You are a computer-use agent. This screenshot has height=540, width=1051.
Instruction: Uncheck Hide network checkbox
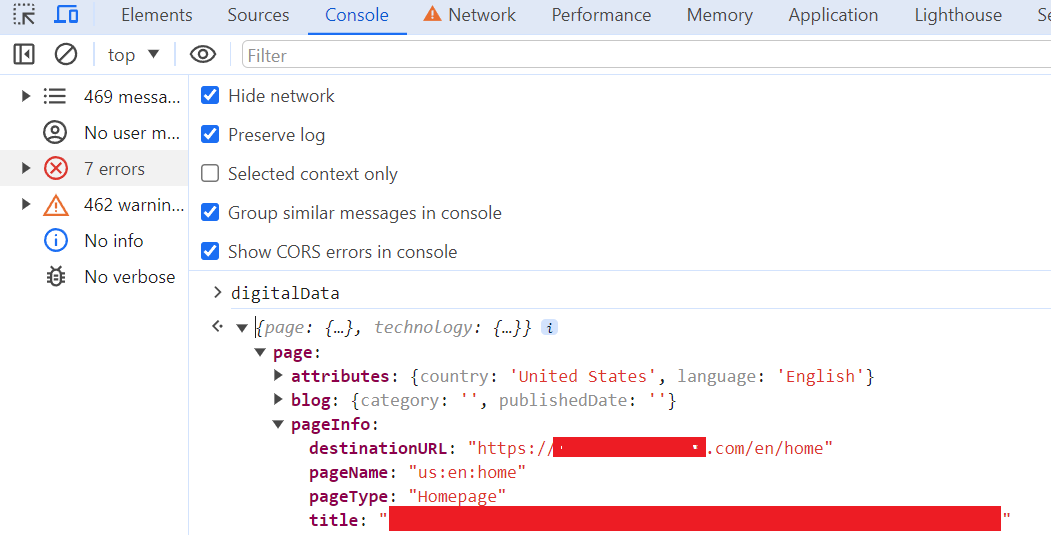pyautogui.click(x=210, y=95)
